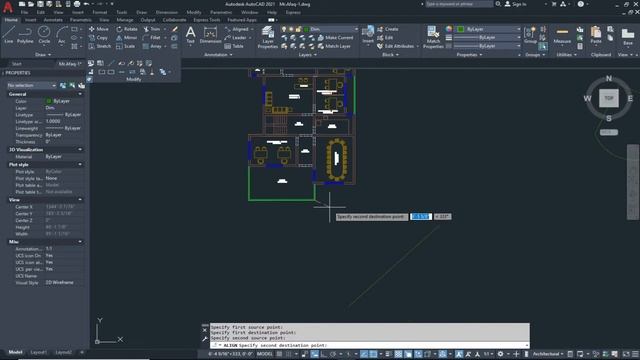Click the Erase pencil icon
Screen dimensions: 640x360
tap(175, 29)
